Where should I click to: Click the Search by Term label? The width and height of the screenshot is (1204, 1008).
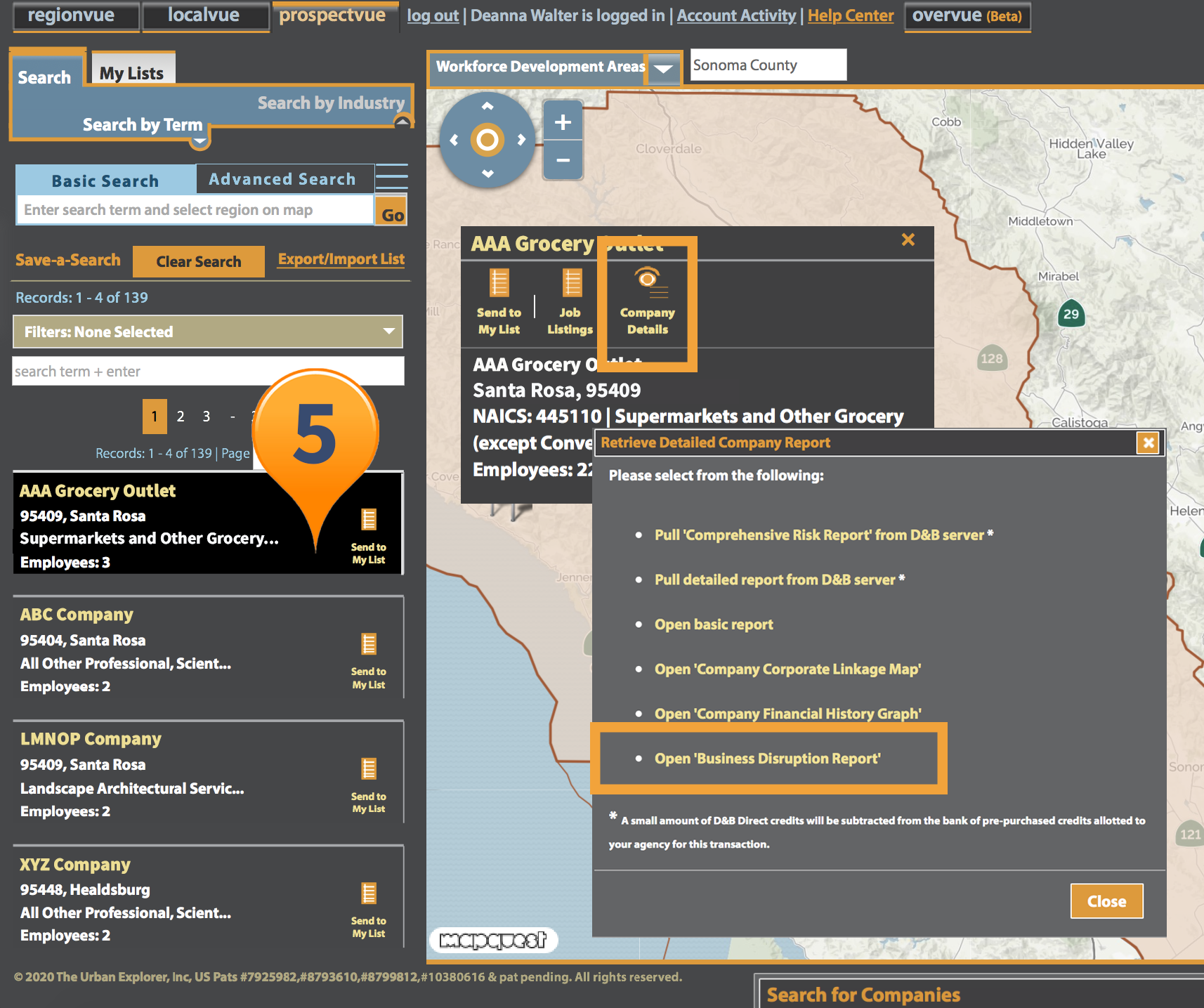coord(143,125)
